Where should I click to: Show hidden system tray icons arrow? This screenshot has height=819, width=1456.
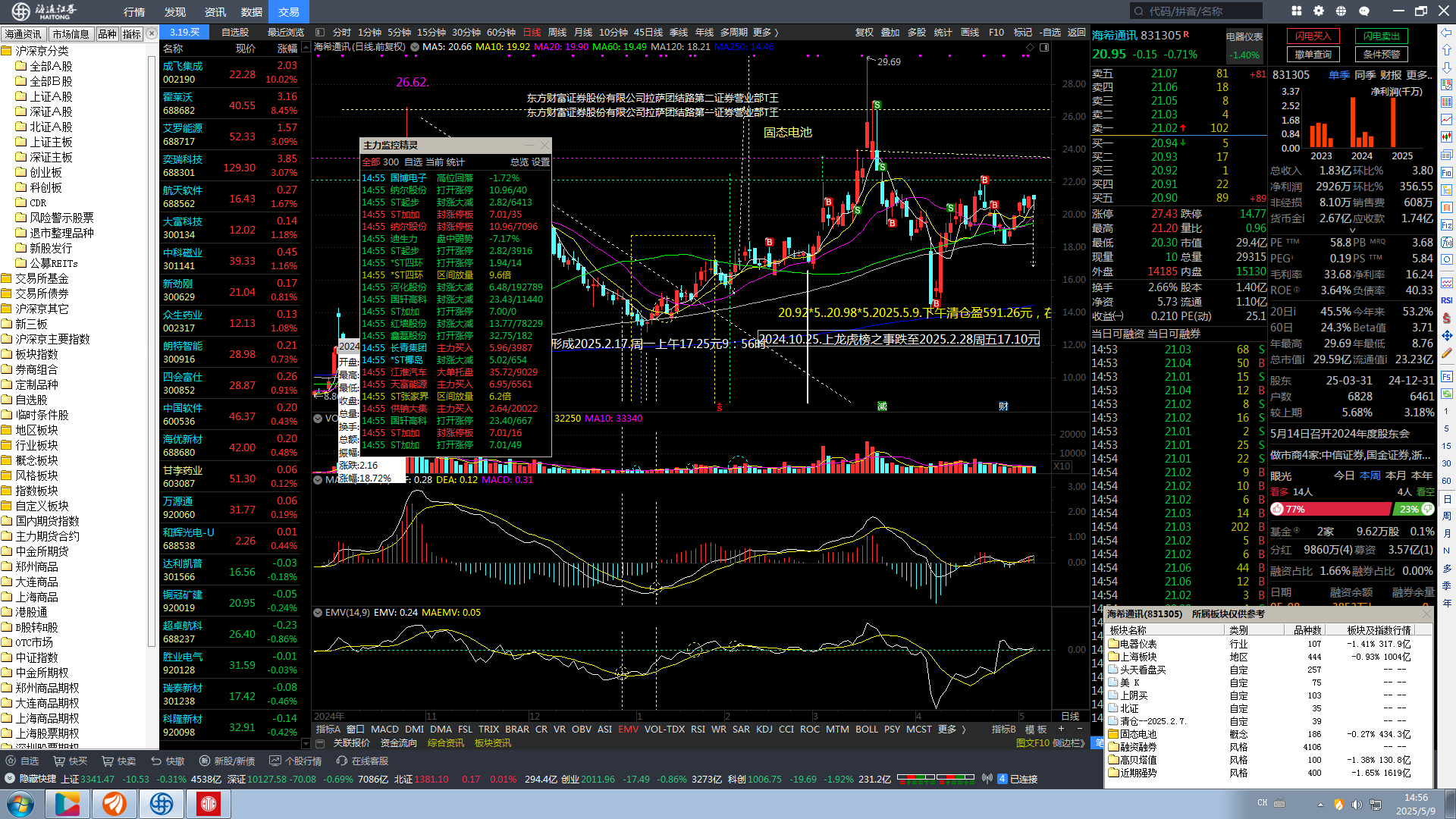tap(1320, 804)
